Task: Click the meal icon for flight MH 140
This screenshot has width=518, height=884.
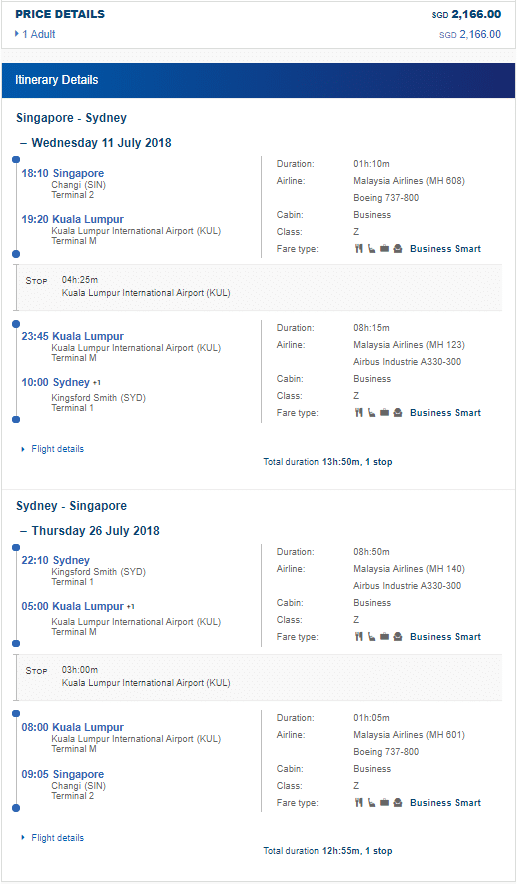Action: 358,637
